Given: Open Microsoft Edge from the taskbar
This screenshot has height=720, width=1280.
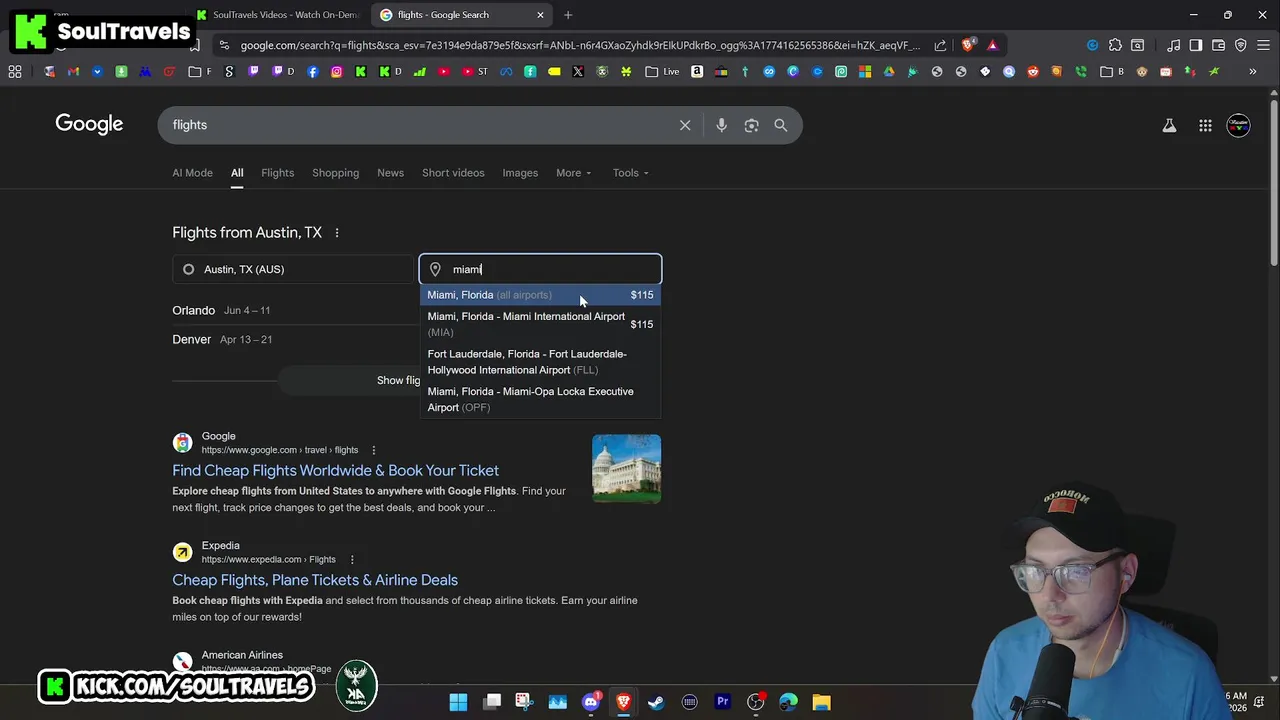Looking at the screenshot, I should point(788,702).
